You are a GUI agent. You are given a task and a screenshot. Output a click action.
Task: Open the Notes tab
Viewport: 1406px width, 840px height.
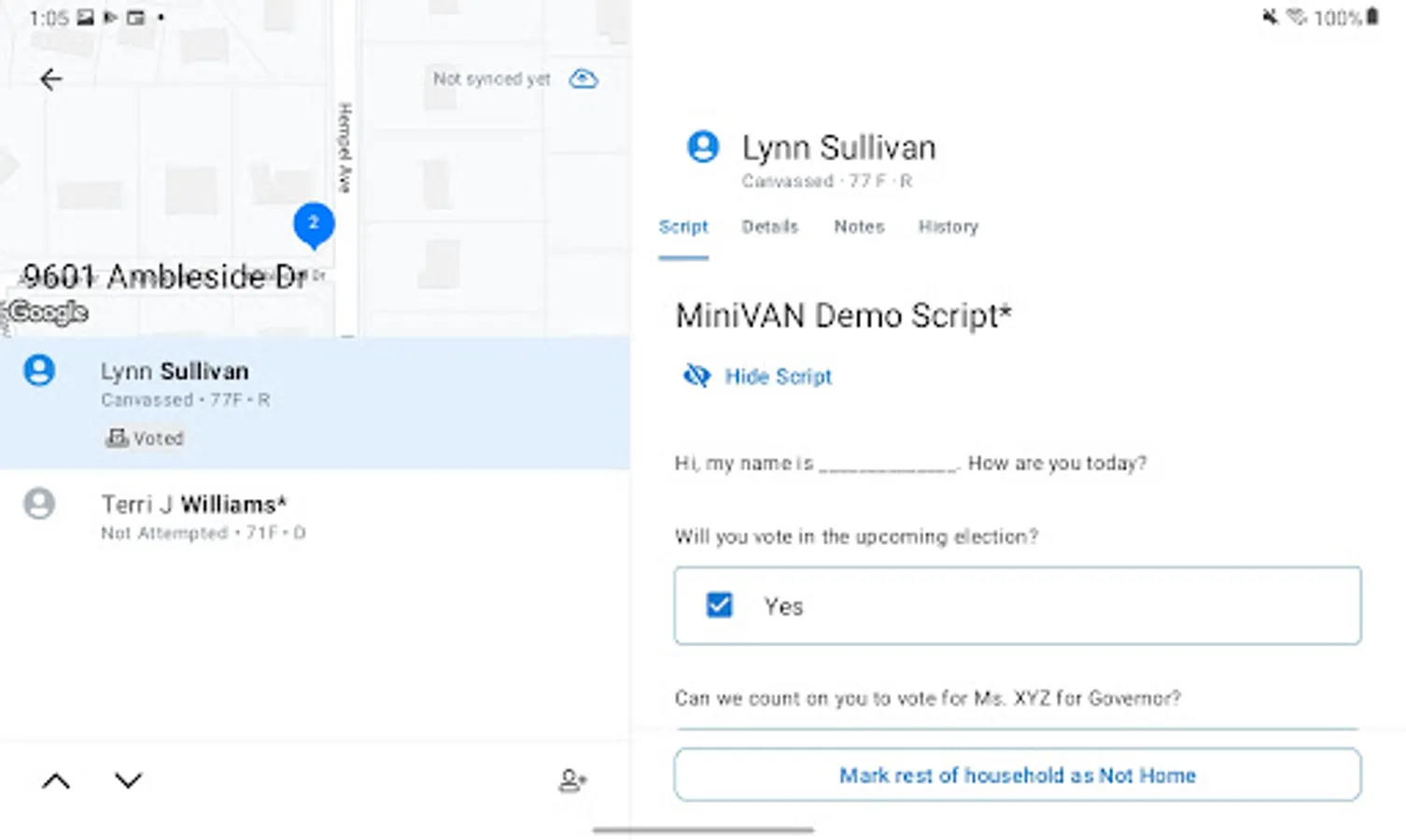coord(859,227)
